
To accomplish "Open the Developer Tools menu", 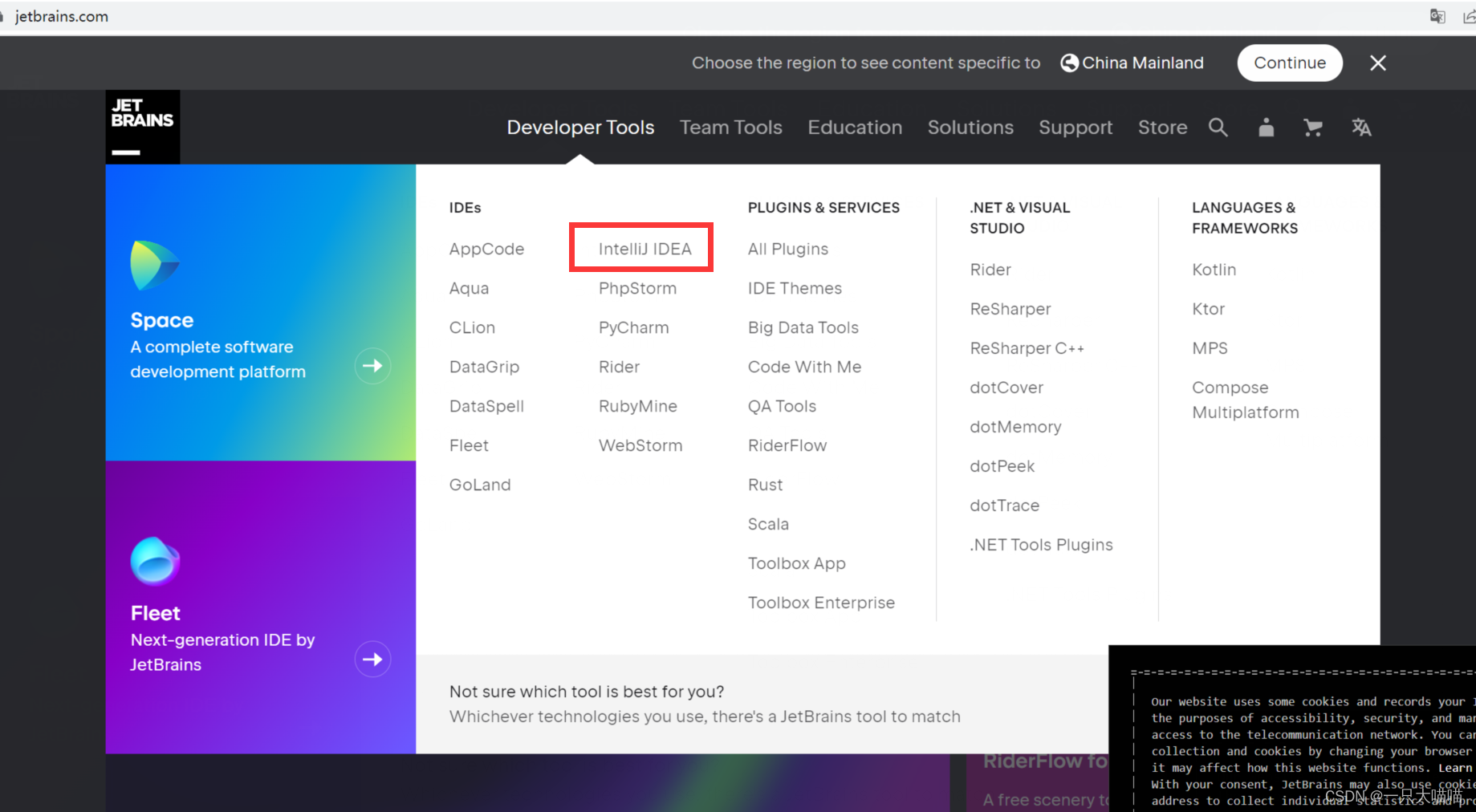I will point(580,128).
